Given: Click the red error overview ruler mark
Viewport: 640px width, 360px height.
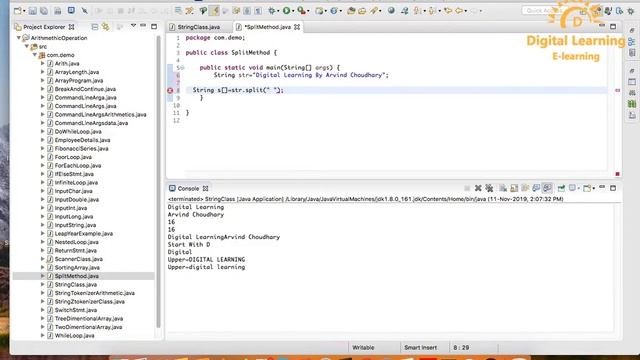Looking at the screenshot, I should tap(618, 90).
